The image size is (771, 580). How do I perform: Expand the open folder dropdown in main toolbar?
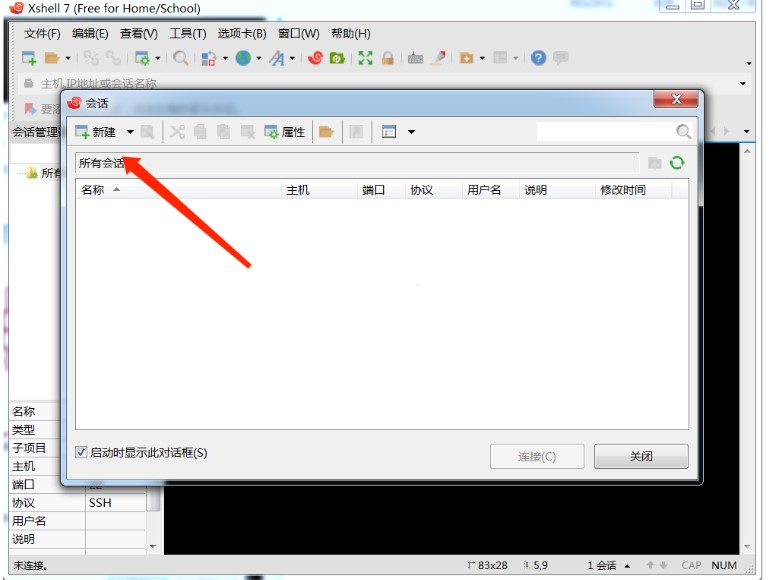[x=68, y=58]
